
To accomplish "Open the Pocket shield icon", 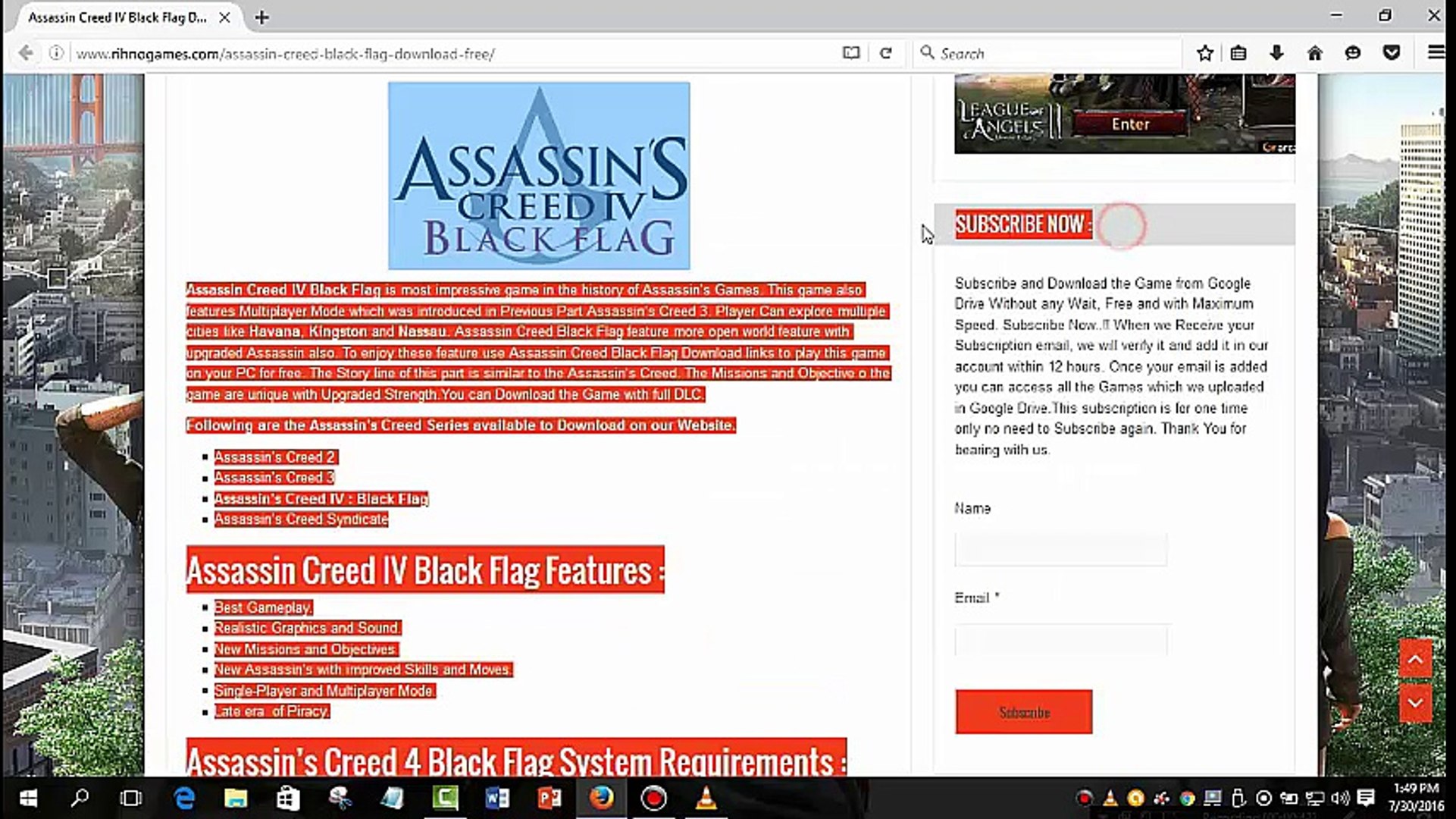I will [x=1392, y=53].
